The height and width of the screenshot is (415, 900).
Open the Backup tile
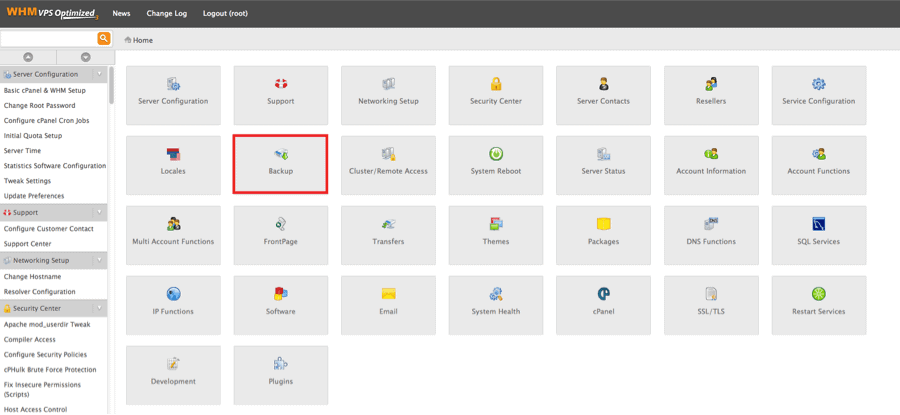(x=281, y=165)
